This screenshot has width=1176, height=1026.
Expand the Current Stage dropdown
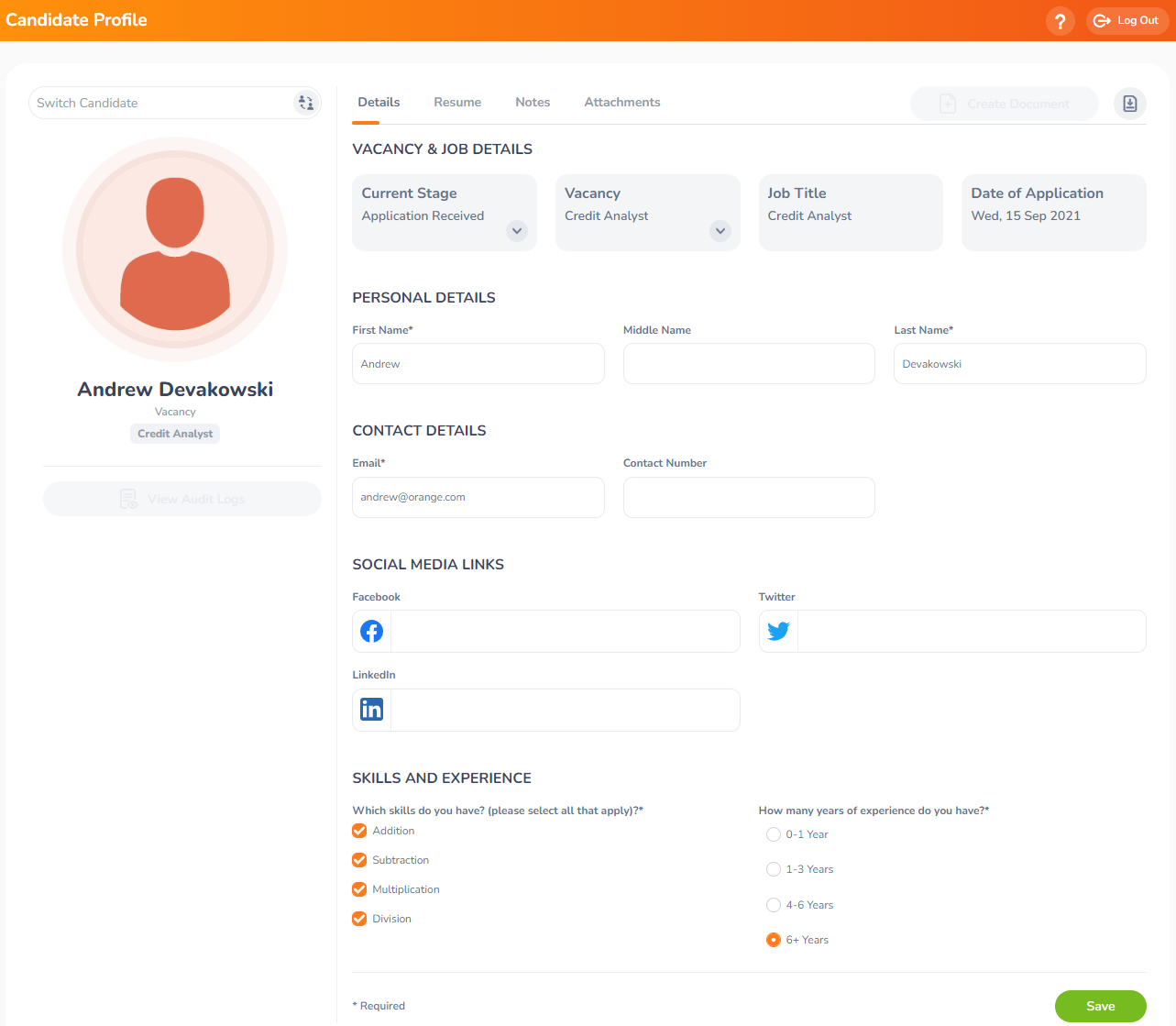pyautogui.click(x=516, y=231)
